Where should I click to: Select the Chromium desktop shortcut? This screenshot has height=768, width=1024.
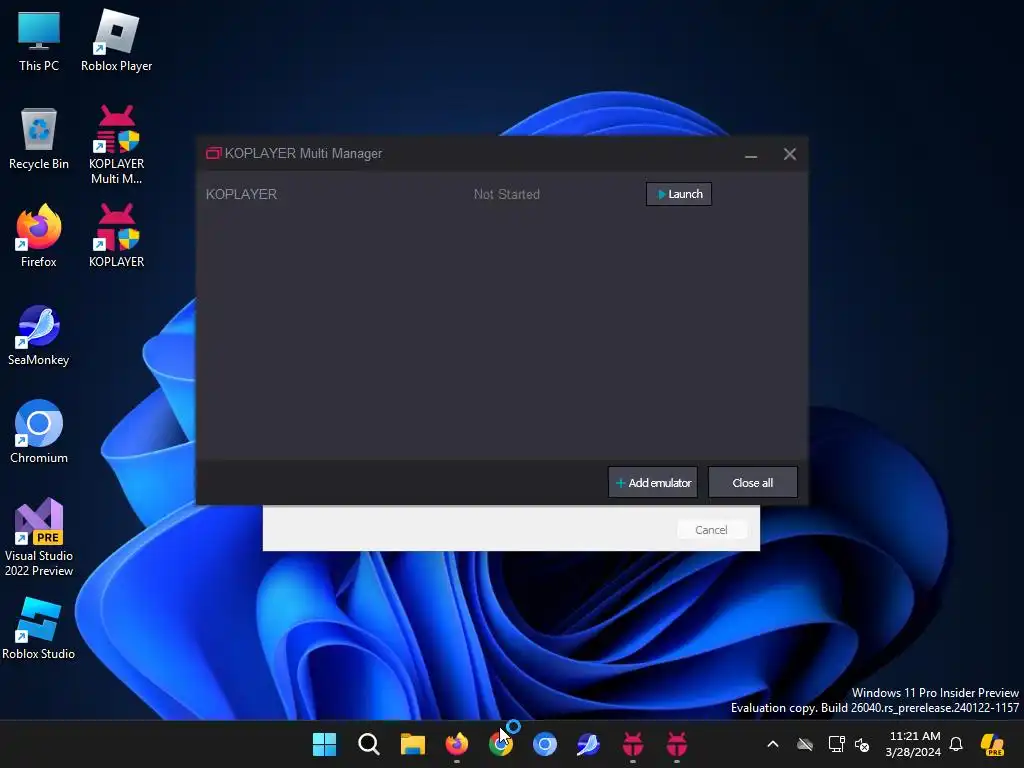tap(39, 432)
